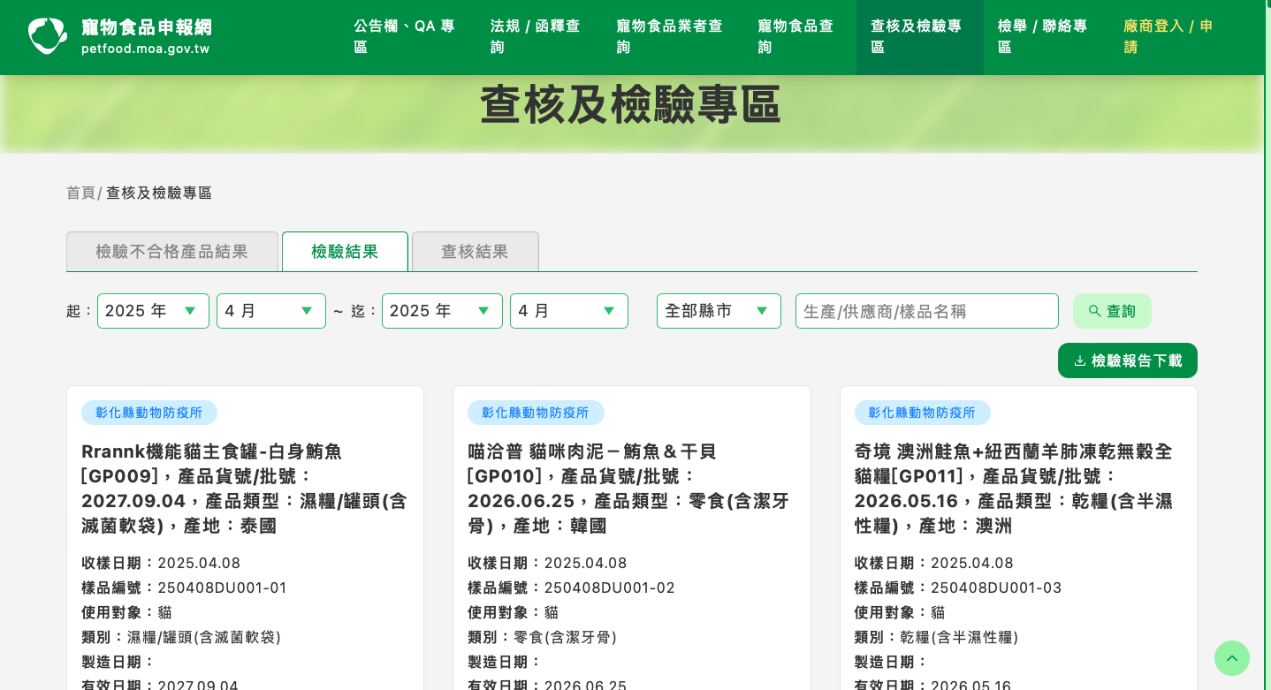This screenshot has height=690, width=1271.
Task: Click 彰化縣動物防疫所 tag on 喵洽普 card
Action: [x=535, y=412]
